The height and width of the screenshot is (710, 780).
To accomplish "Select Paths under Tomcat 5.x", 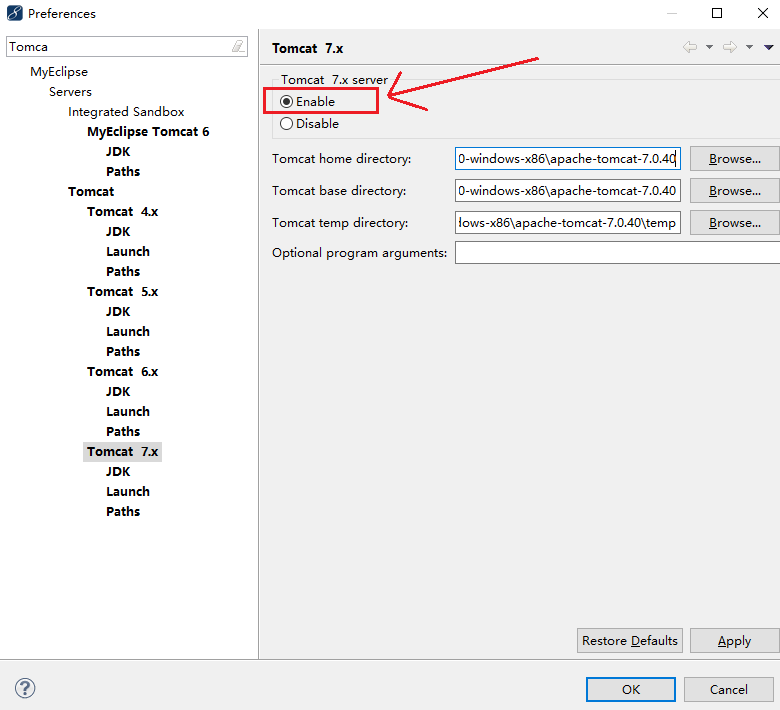I will pos(123,352).
